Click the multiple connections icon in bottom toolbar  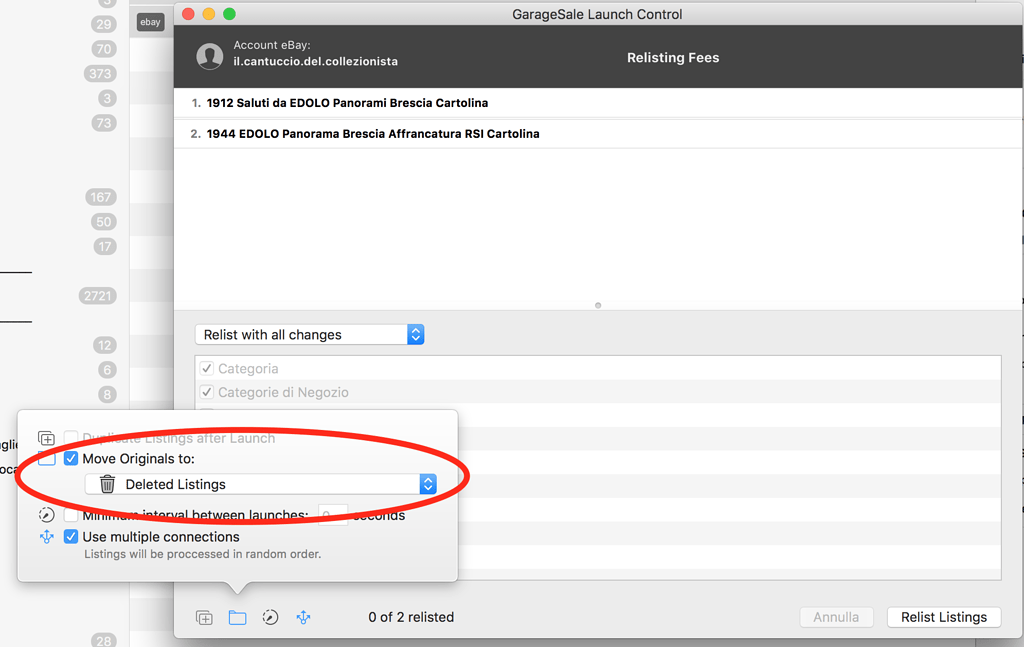(304, 617)
